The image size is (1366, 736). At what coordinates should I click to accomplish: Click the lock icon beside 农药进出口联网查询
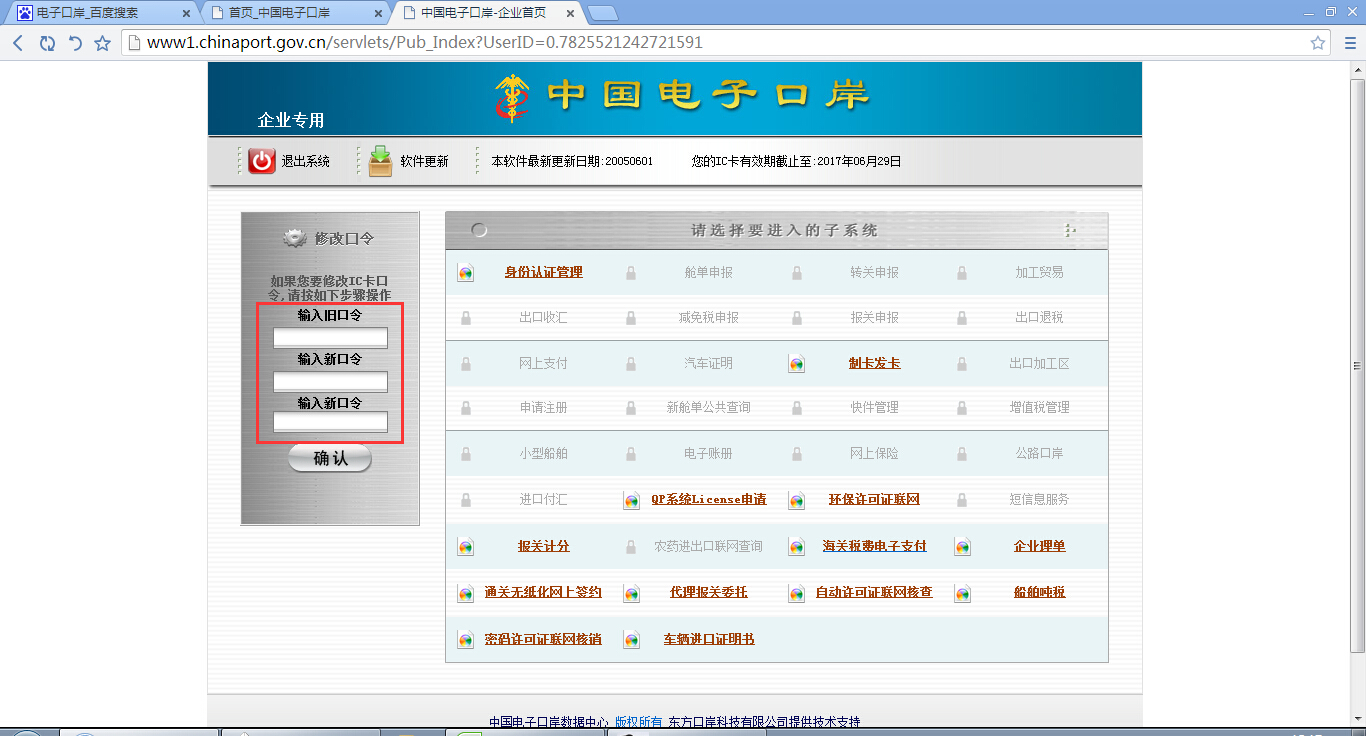tap(631, 547)
